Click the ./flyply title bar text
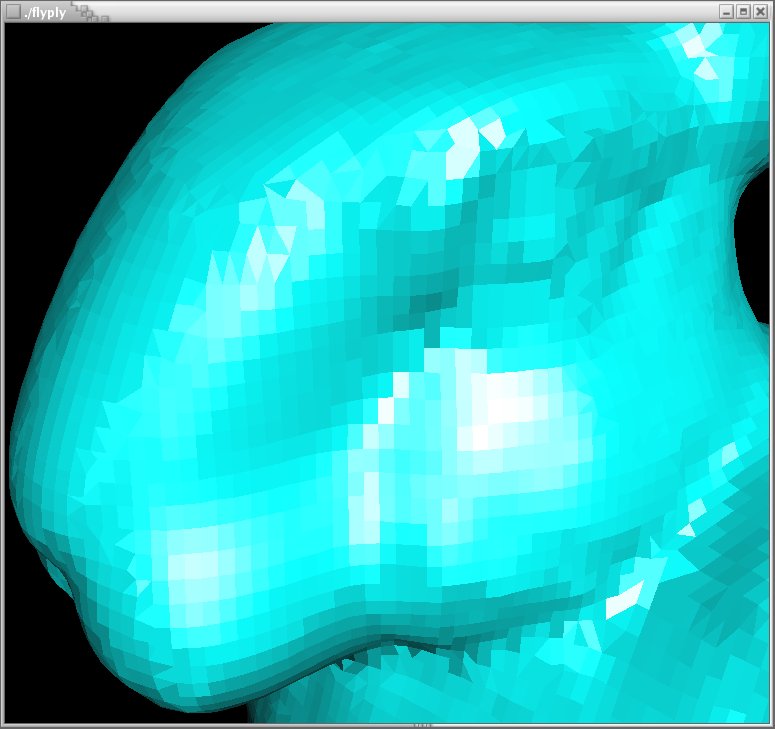775x729 pixels. pyautogui.click(x=45, y=13)
